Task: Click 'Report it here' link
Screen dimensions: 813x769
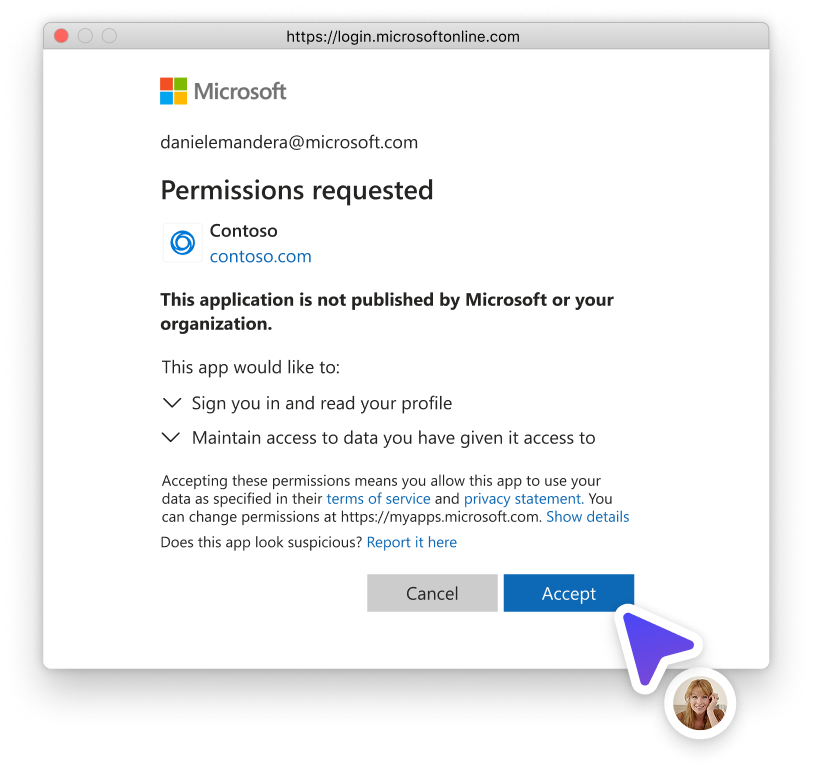Action: (412, 542)
